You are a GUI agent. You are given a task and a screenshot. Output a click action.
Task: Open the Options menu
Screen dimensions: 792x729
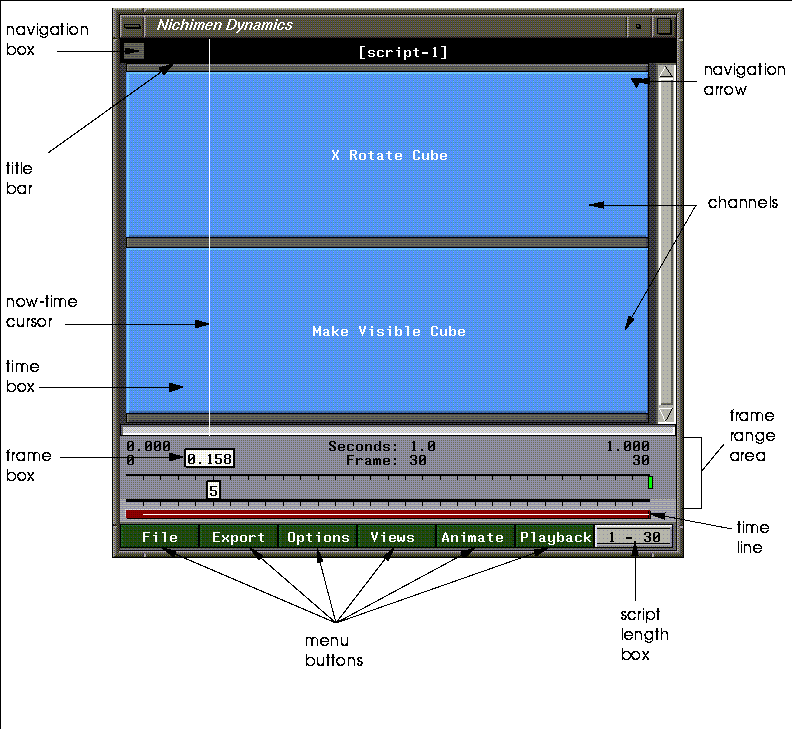point(318,537)
